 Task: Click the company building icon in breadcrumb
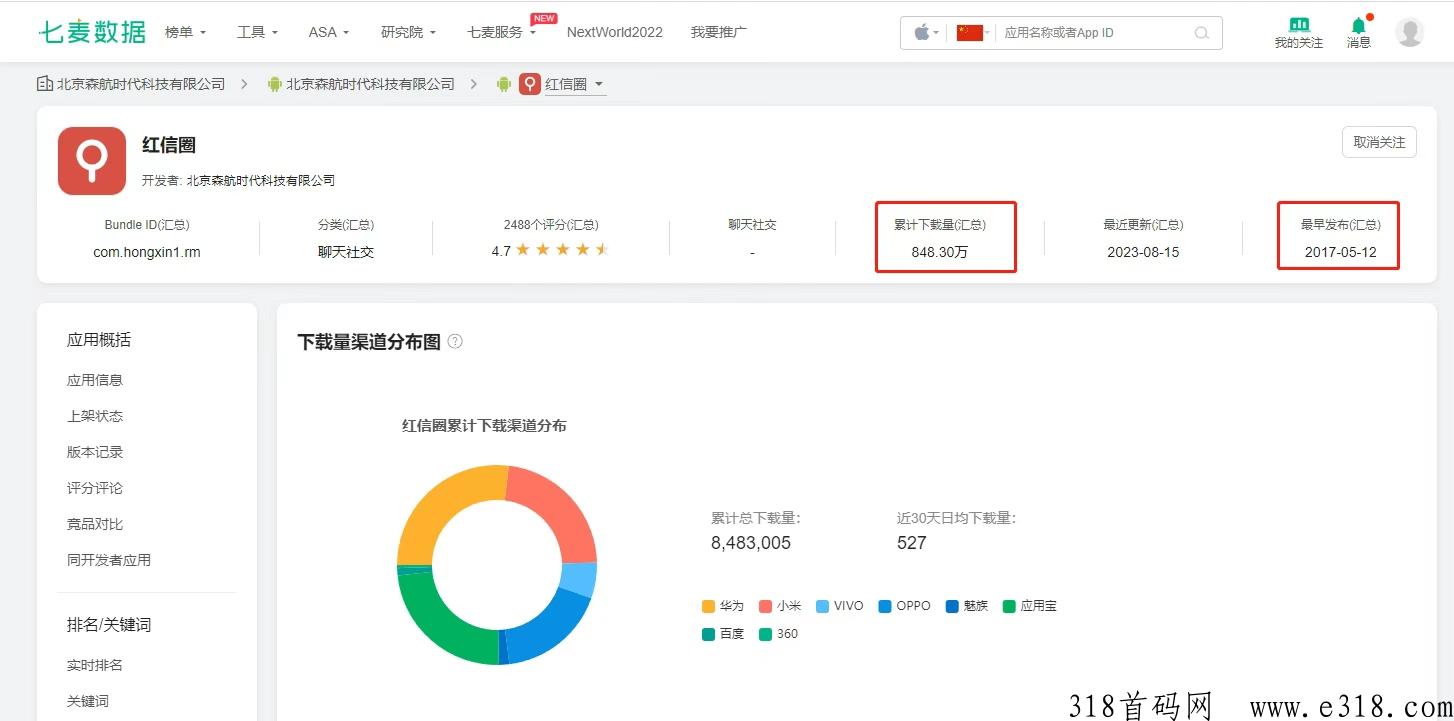coord(45,84)
